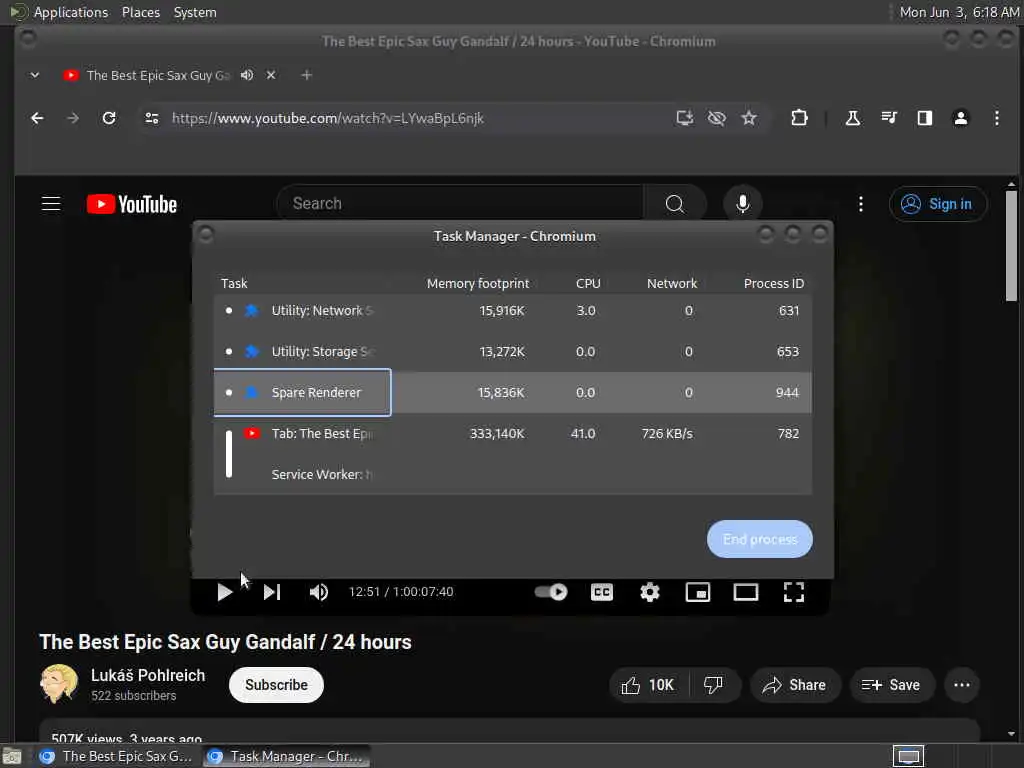Toggle the browser side panel icon

point(925,118)
